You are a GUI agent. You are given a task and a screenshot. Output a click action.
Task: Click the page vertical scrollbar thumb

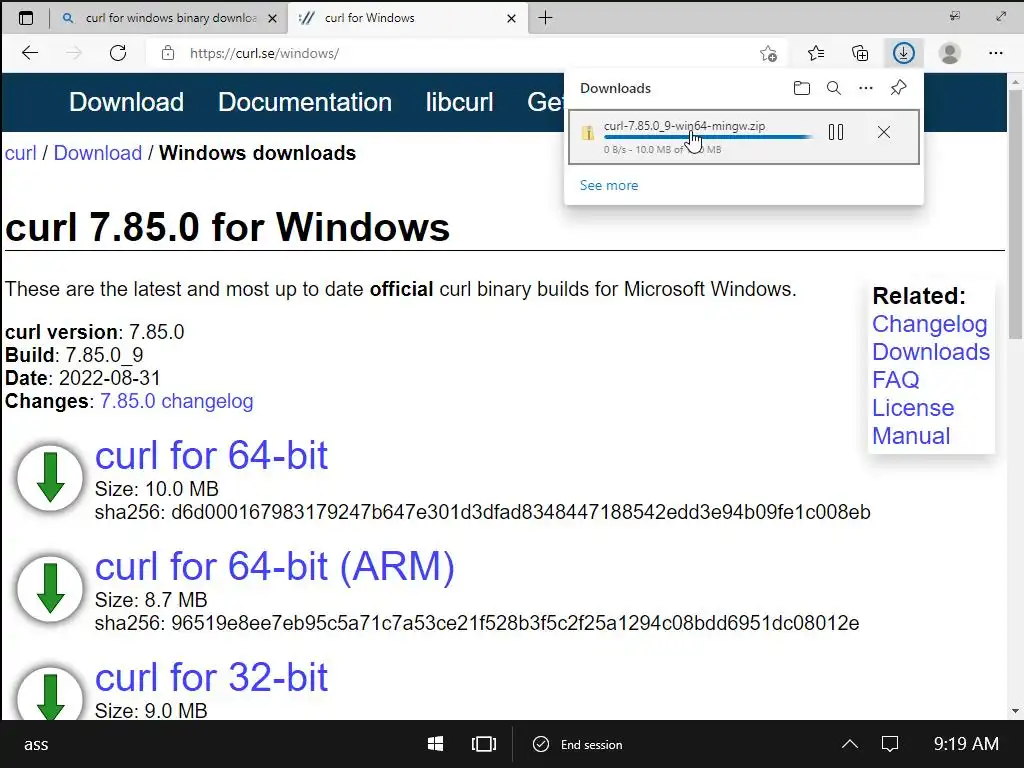tap(1015, 216)
